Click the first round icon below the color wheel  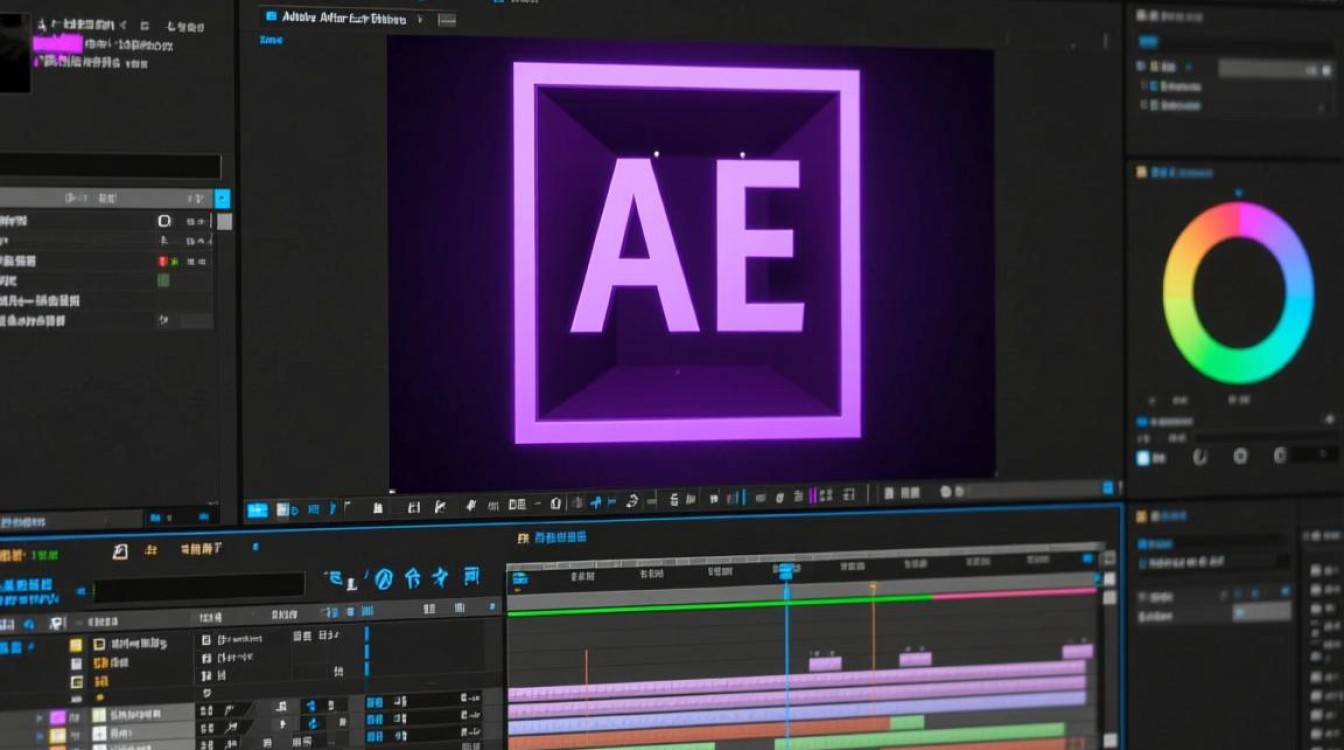[x=1201, y=456]
